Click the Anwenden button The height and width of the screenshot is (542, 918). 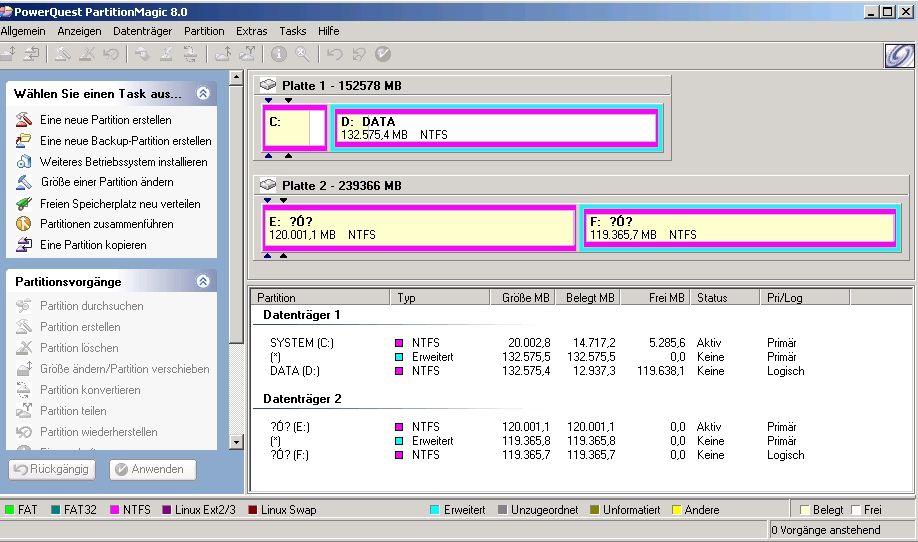pos(153,469)
